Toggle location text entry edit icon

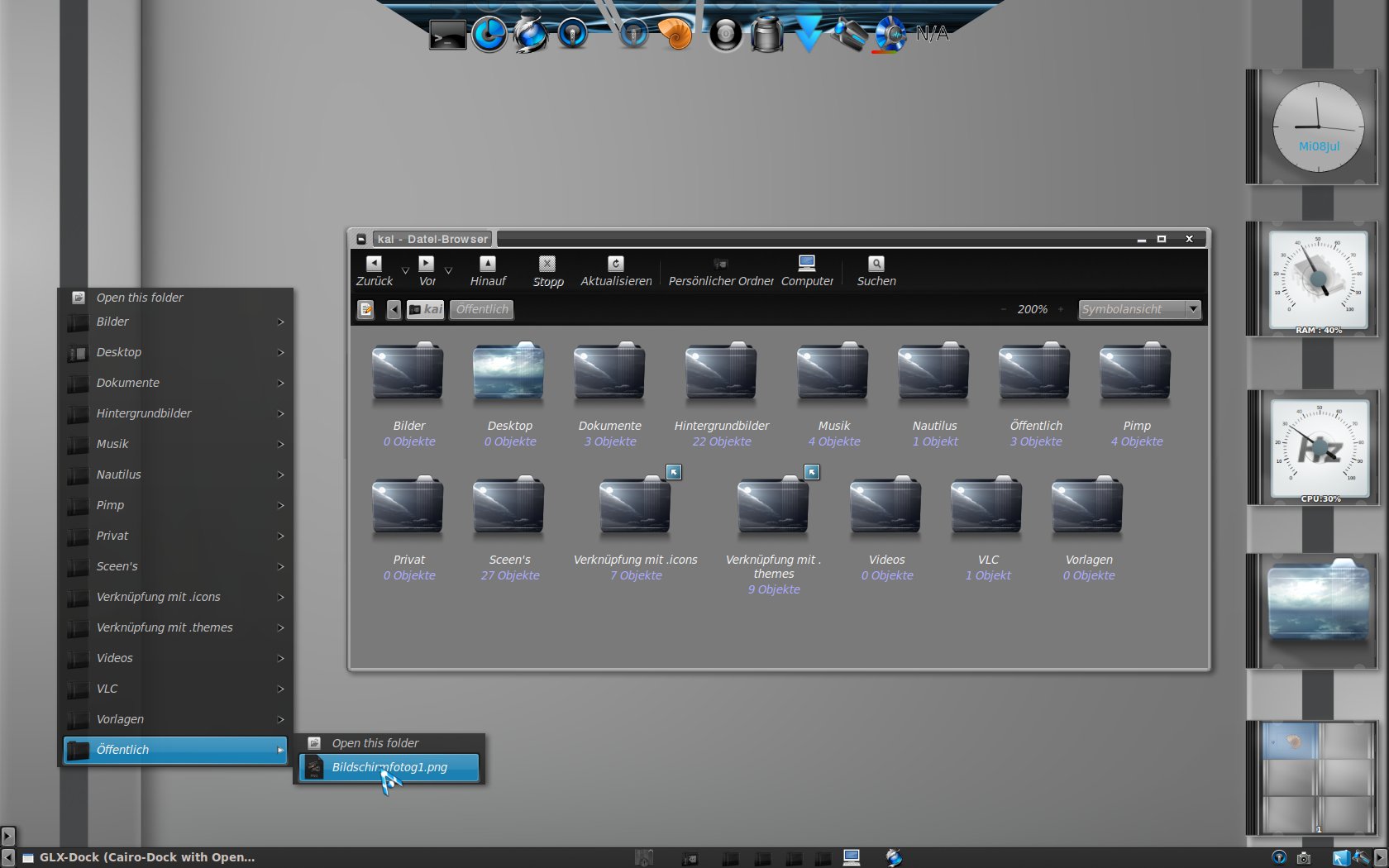[366, 309]
